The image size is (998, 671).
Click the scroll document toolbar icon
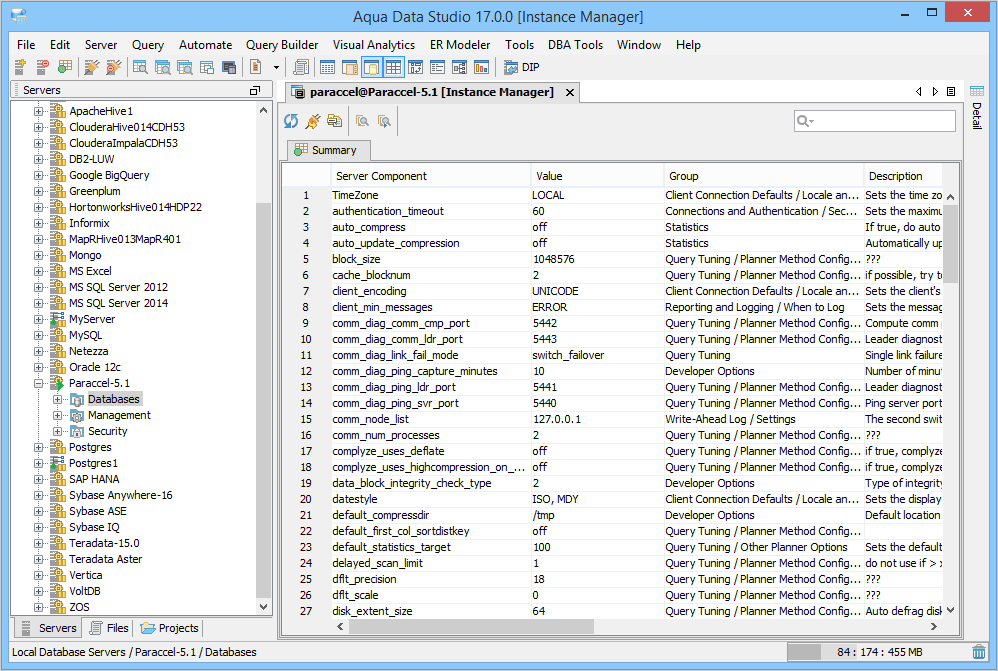300,67
